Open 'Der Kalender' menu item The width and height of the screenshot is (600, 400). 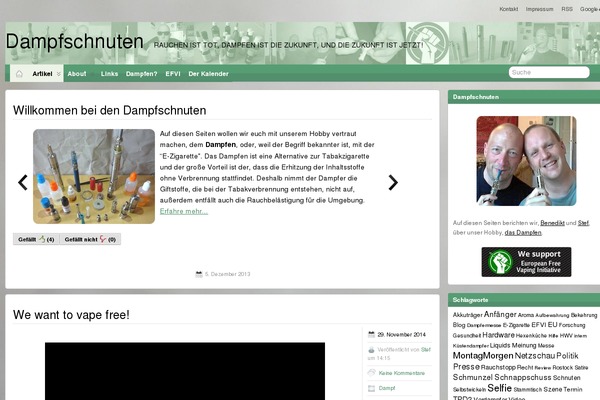208,74
